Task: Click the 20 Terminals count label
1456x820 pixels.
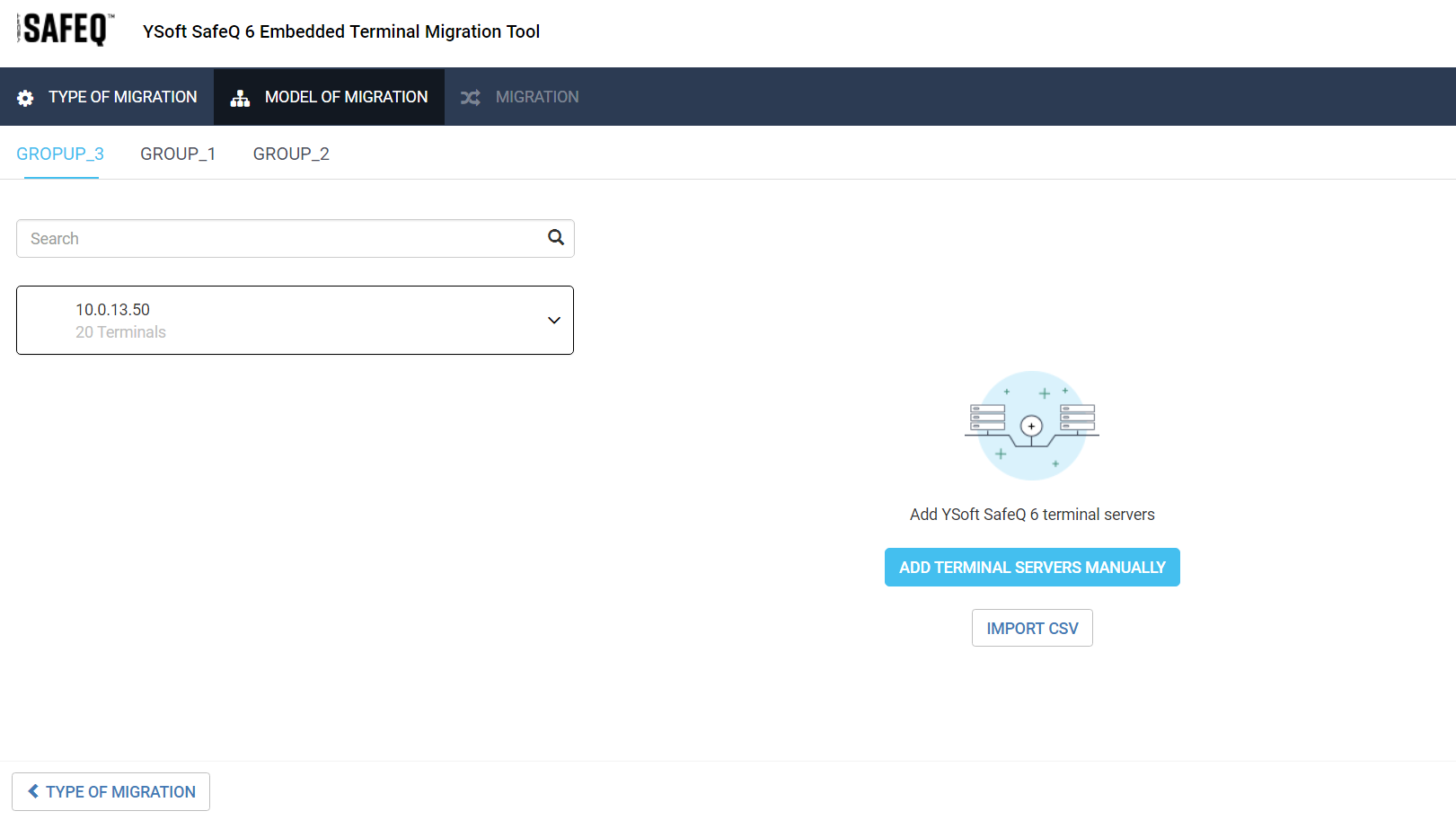Action: 120,332
